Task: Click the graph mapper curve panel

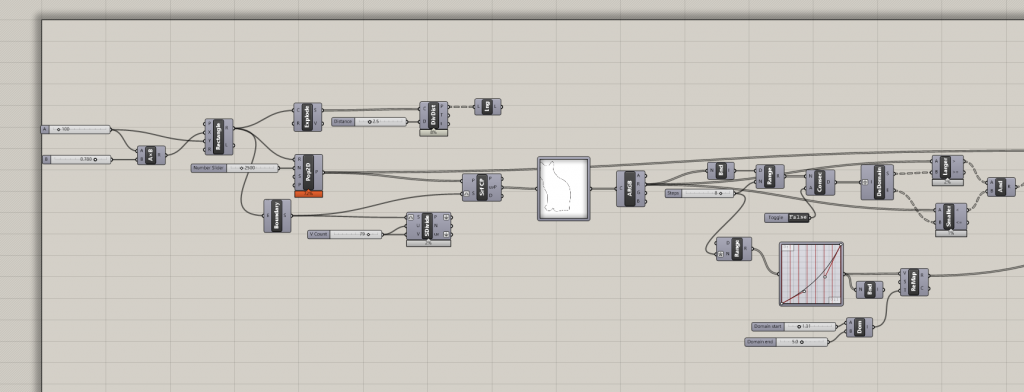Action: [x=811, y=274]
